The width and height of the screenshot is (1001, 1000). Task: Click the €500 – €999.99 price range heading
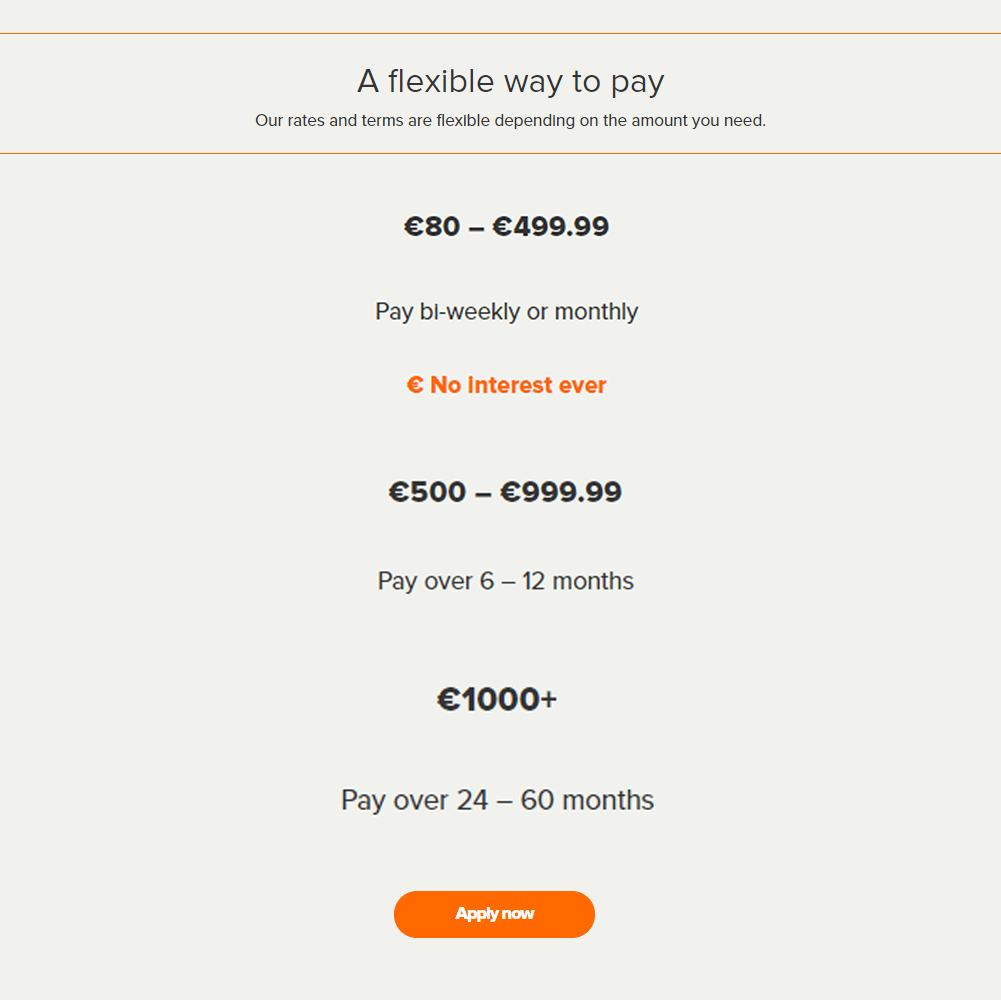505,492
